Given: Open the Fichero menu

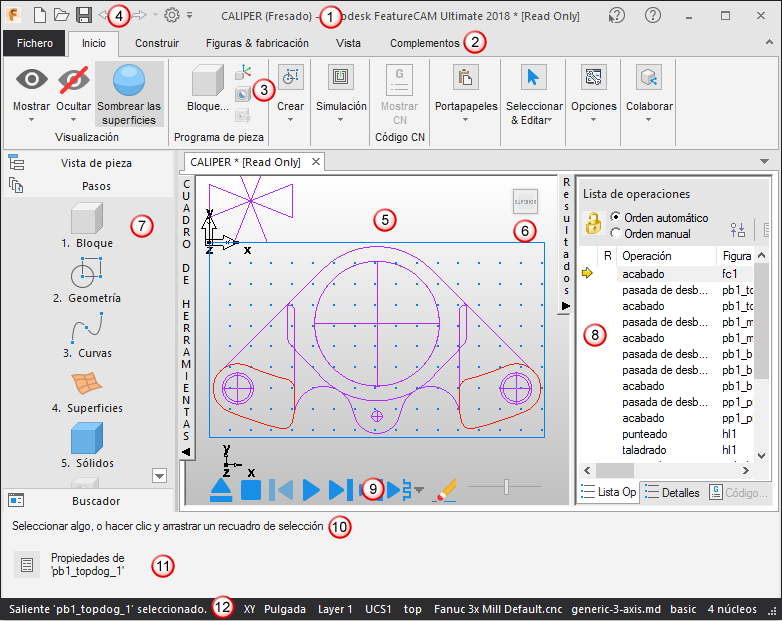Looking at the screenshot, I should (x=34, y=43).
